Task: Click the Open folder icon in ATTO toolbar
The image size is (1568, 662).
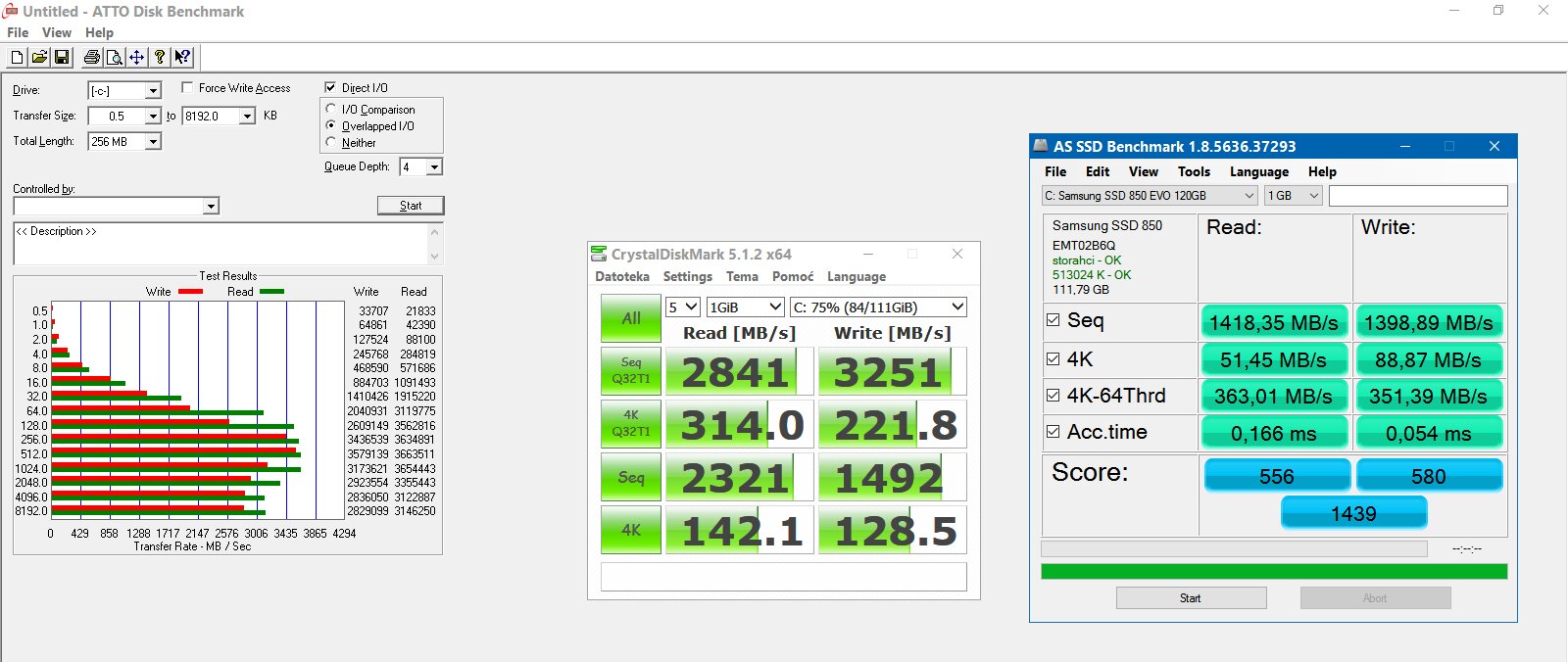Action: [x=39, y=58]
